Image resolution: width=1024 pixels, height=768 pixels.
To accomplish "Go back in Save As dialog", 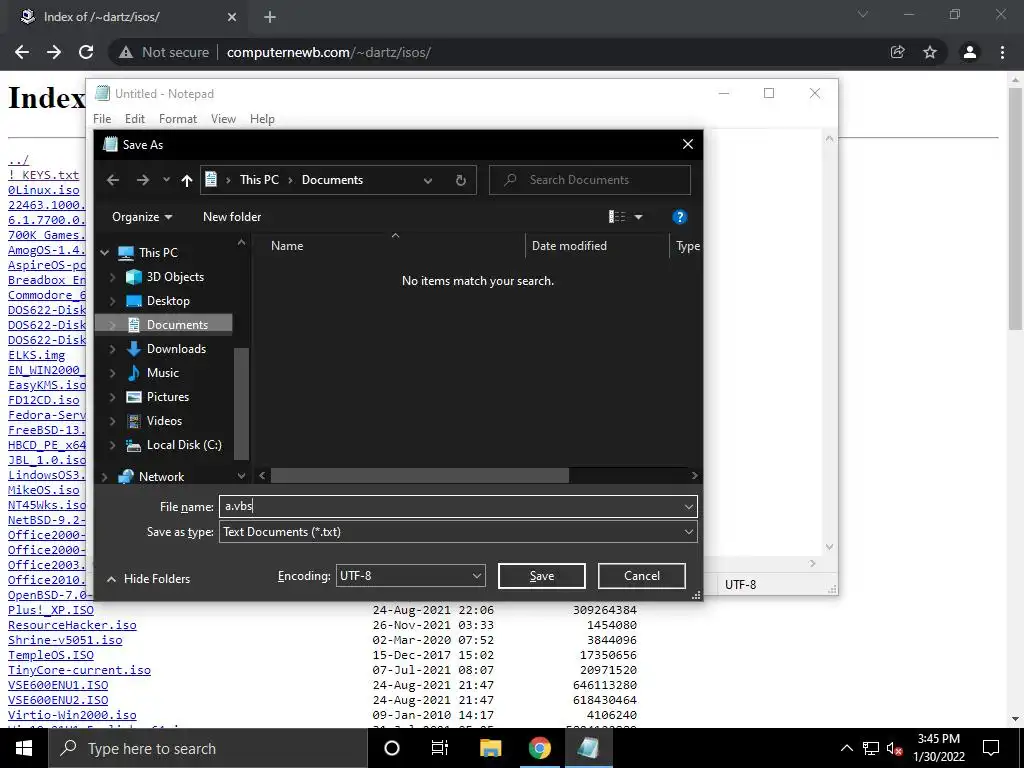I will click(x=113, y=180).
